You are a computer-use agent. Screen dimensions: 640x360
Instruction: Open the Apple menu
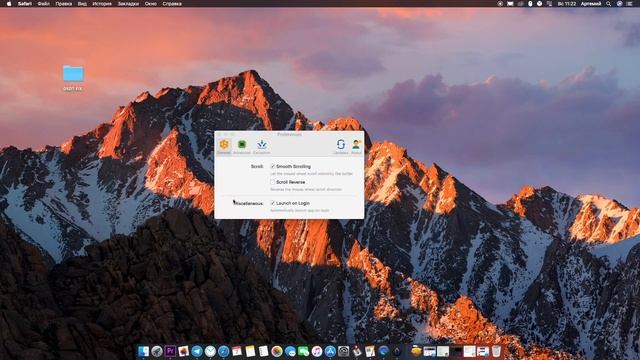click(9, 4)
